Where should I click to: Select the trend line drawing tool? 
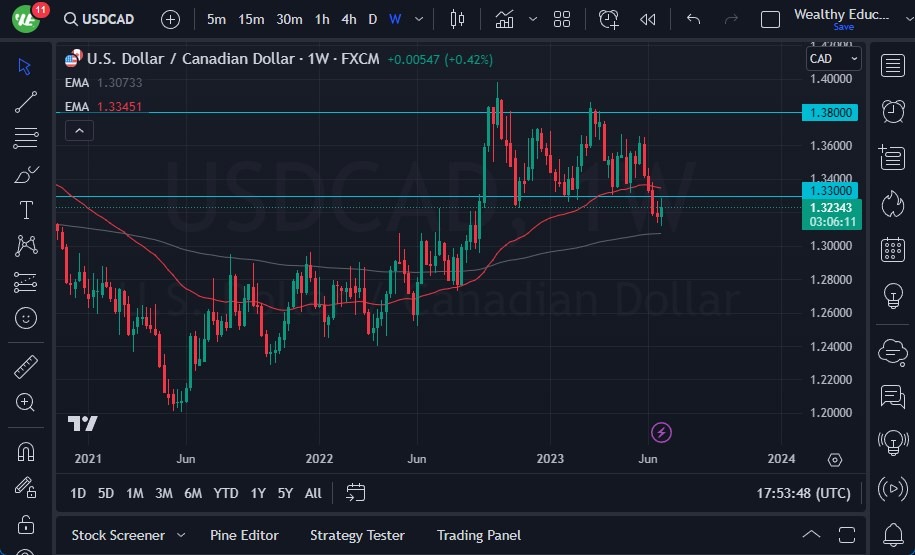pyautogui.click(x=26, y=101)
